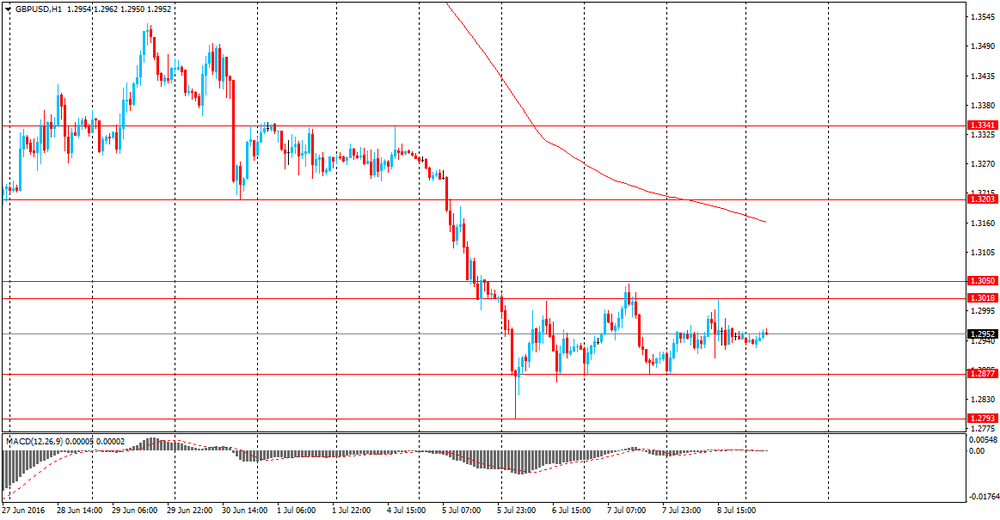Open the chart menu triangle beside GBPUSD,H1

point(7,10)
